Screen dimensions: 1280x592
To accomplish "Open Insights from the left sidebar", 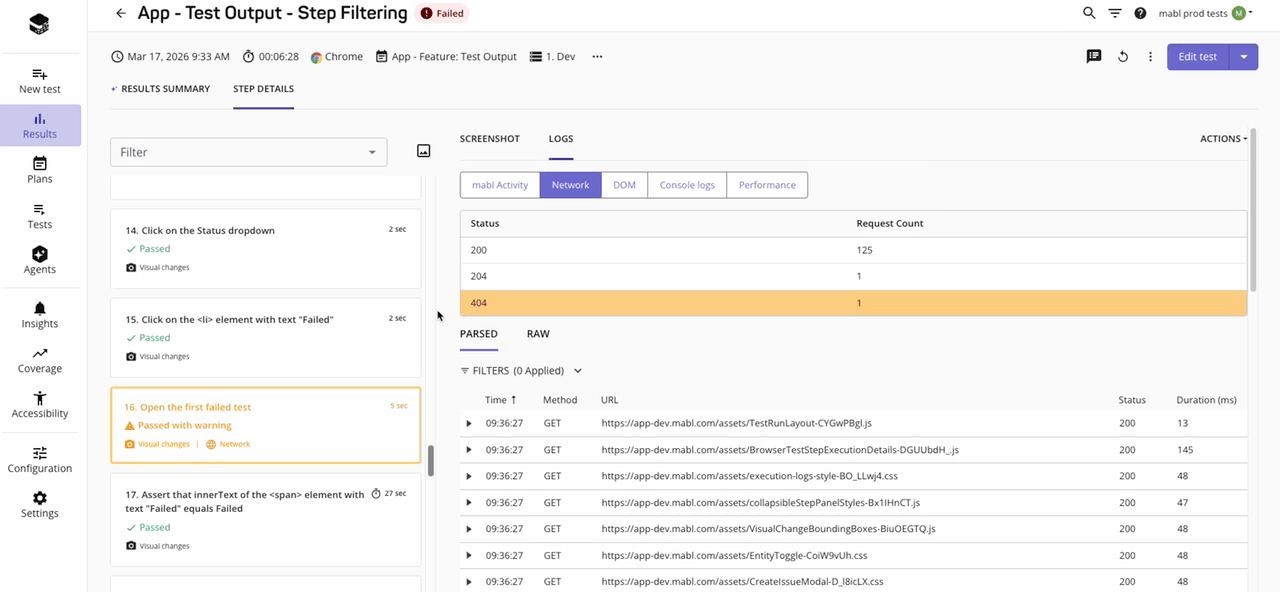I will pyautogui.click(x=40, y=314).
